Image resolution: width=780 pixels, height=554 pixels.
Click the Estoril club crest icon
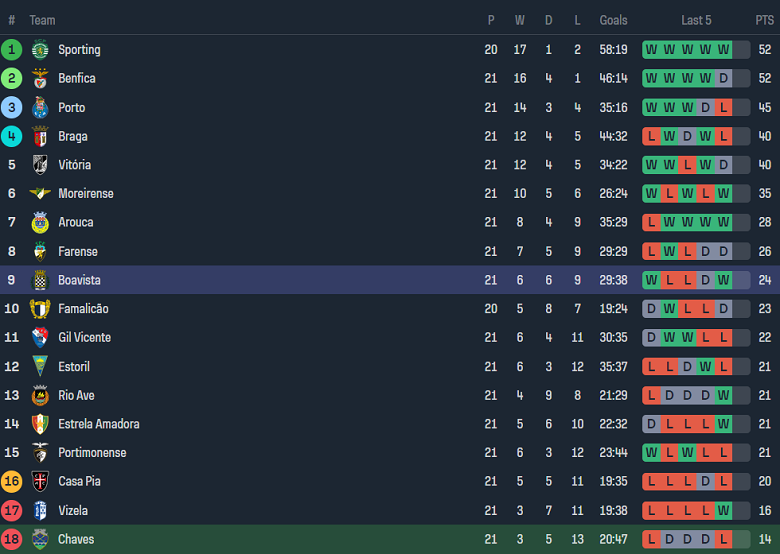tap(40, 366)
